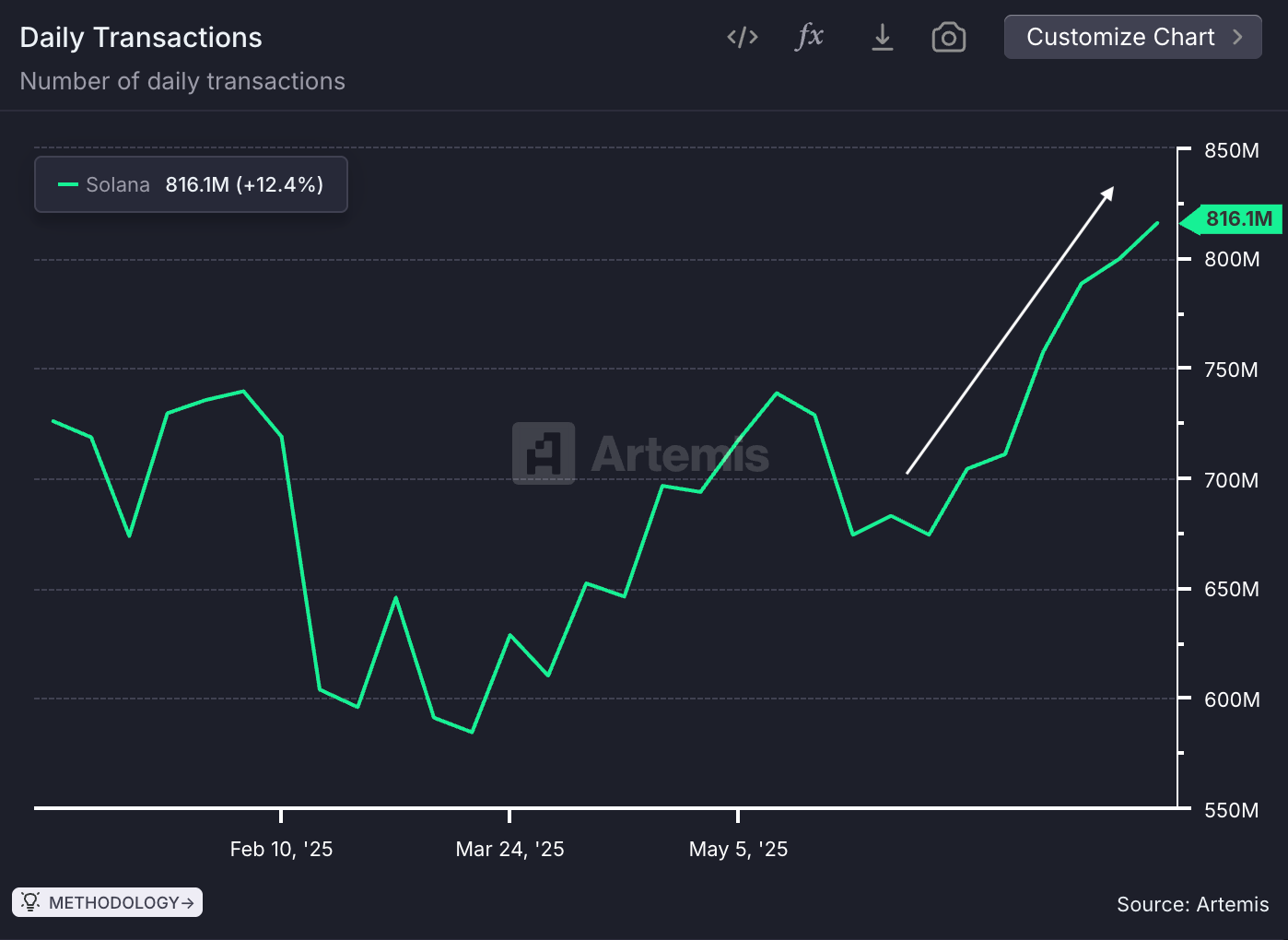The image size is (1288, 940).
Task: Take a chart snapshot with the camera icon
Action: [x=949, y=37]
